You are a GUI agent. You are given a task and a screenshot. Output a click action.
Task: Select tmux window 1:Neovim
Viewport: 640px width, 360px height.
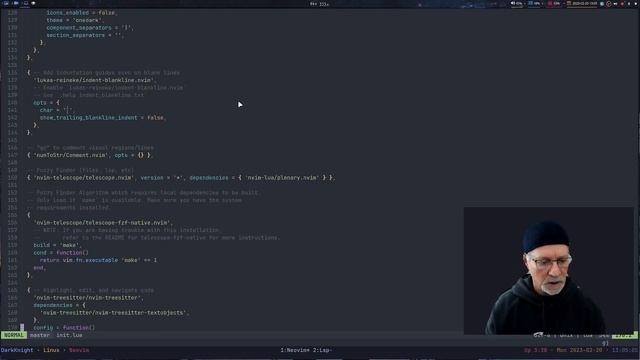click(x=295, y=350)
